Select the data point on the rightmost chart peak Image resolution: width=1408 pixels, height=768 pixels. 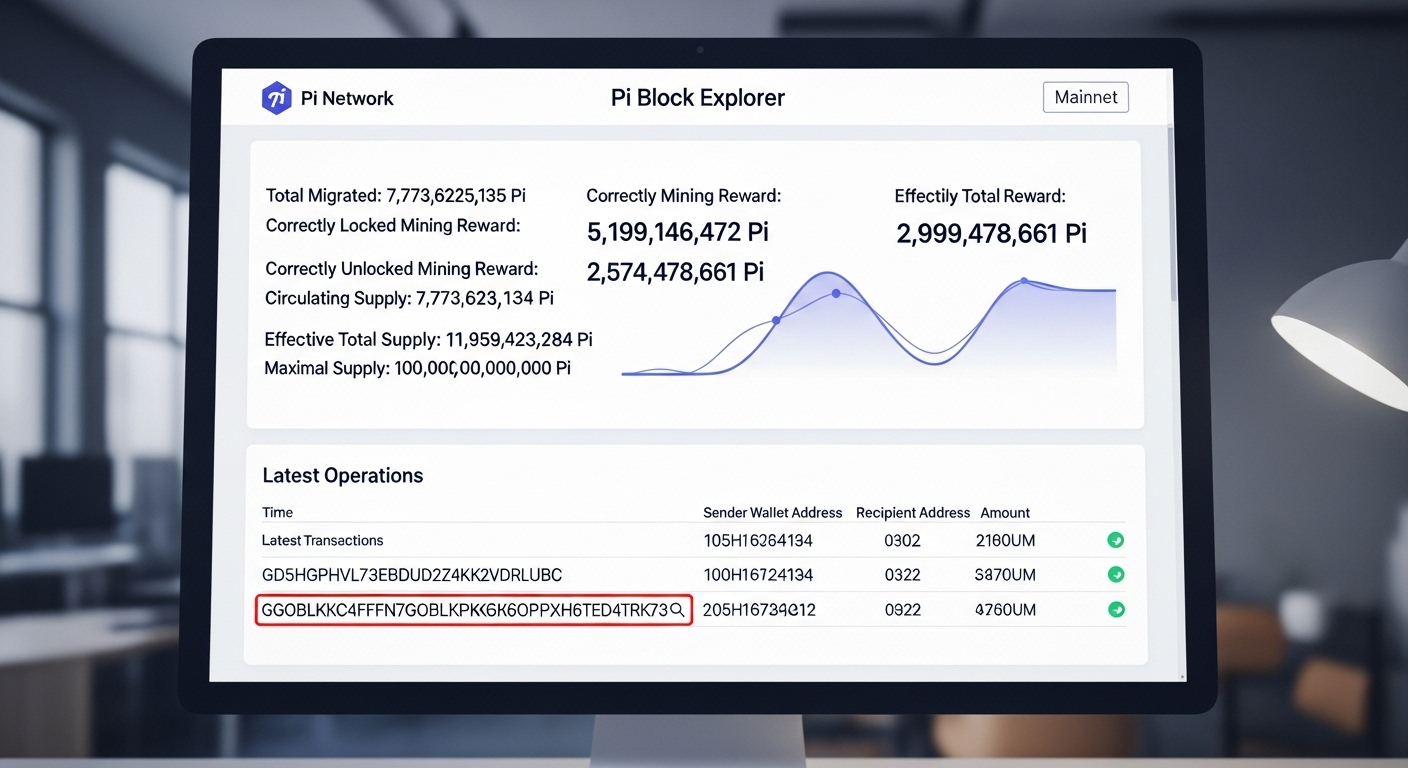pos(1023,281)
